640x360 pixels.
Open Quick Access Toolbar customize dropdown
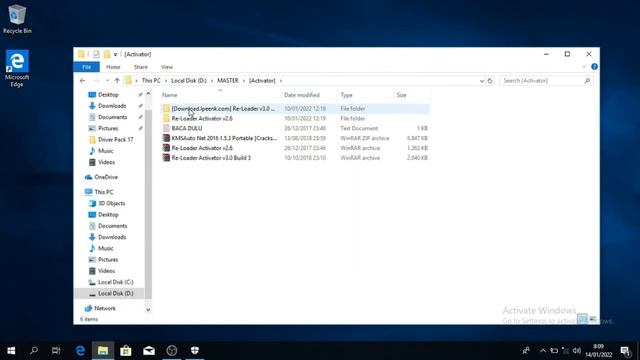116,54
